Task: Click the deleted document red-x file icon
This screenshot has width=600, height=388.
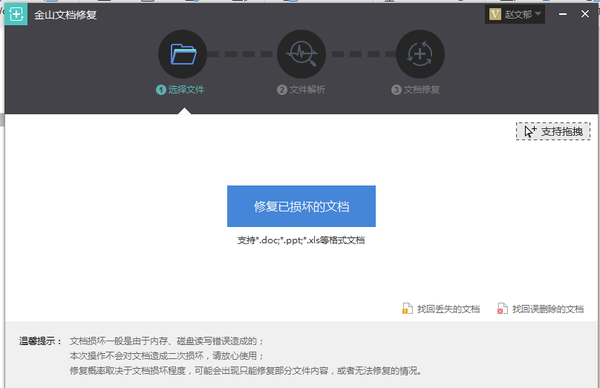Action: 502,308
